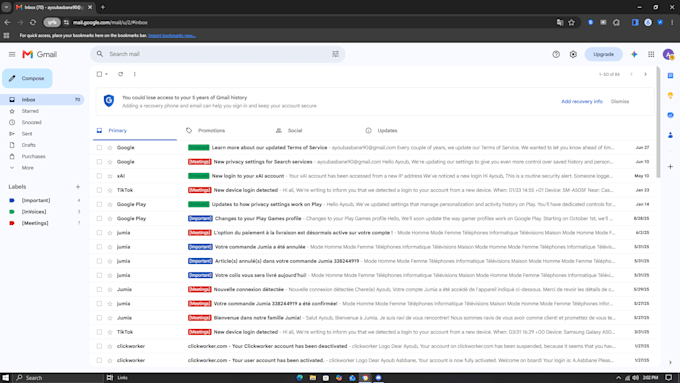Open the [Invoices] label
Viewport: 680px width, 383px height.
click(x=34, y=212)
